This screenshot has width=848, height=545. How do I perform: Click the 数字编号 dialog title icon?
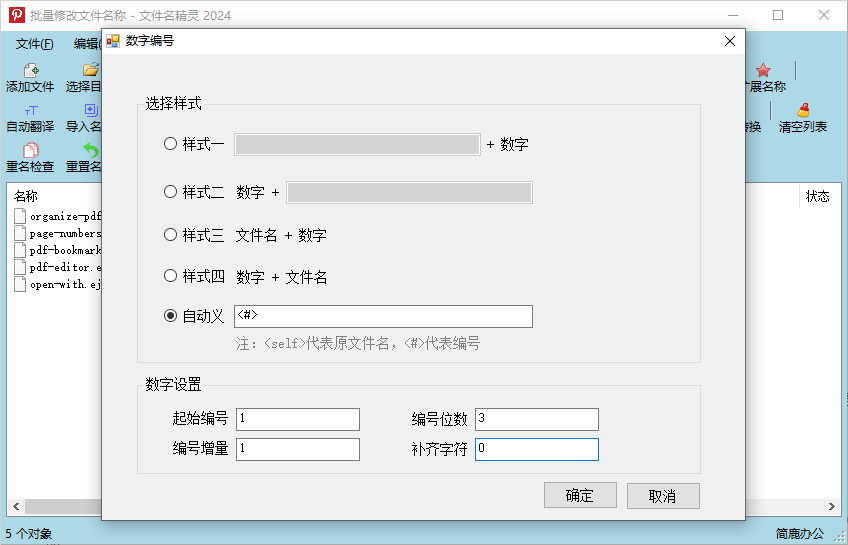coord(112,41)
